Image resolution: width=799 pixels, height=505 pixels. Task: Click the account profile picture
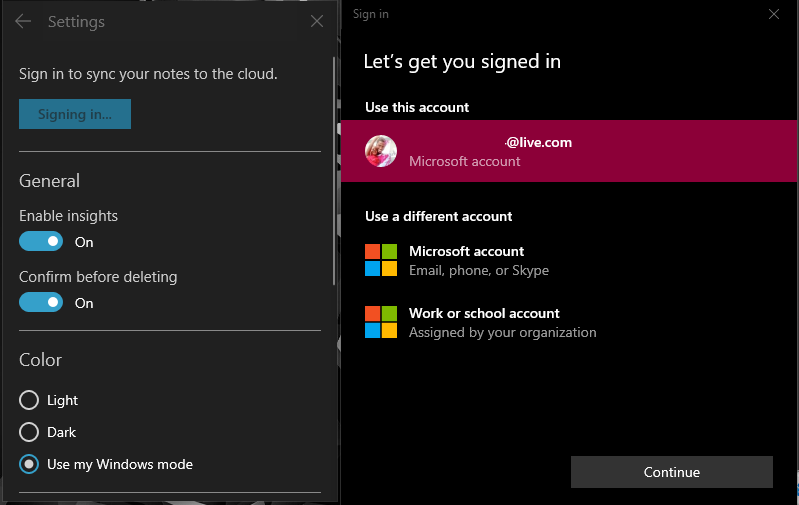(x=381, y=151)
